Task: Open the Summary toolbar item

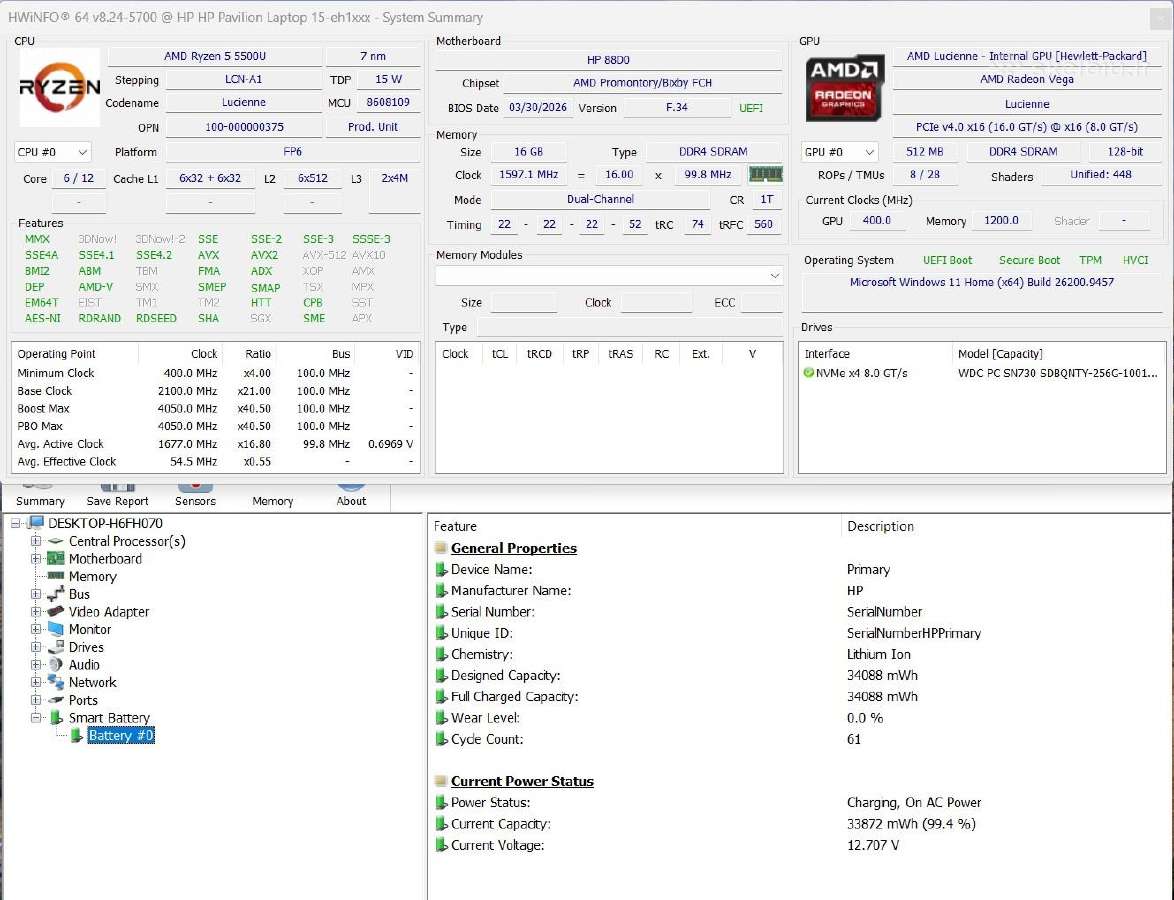Action: [x=40, y=496]
